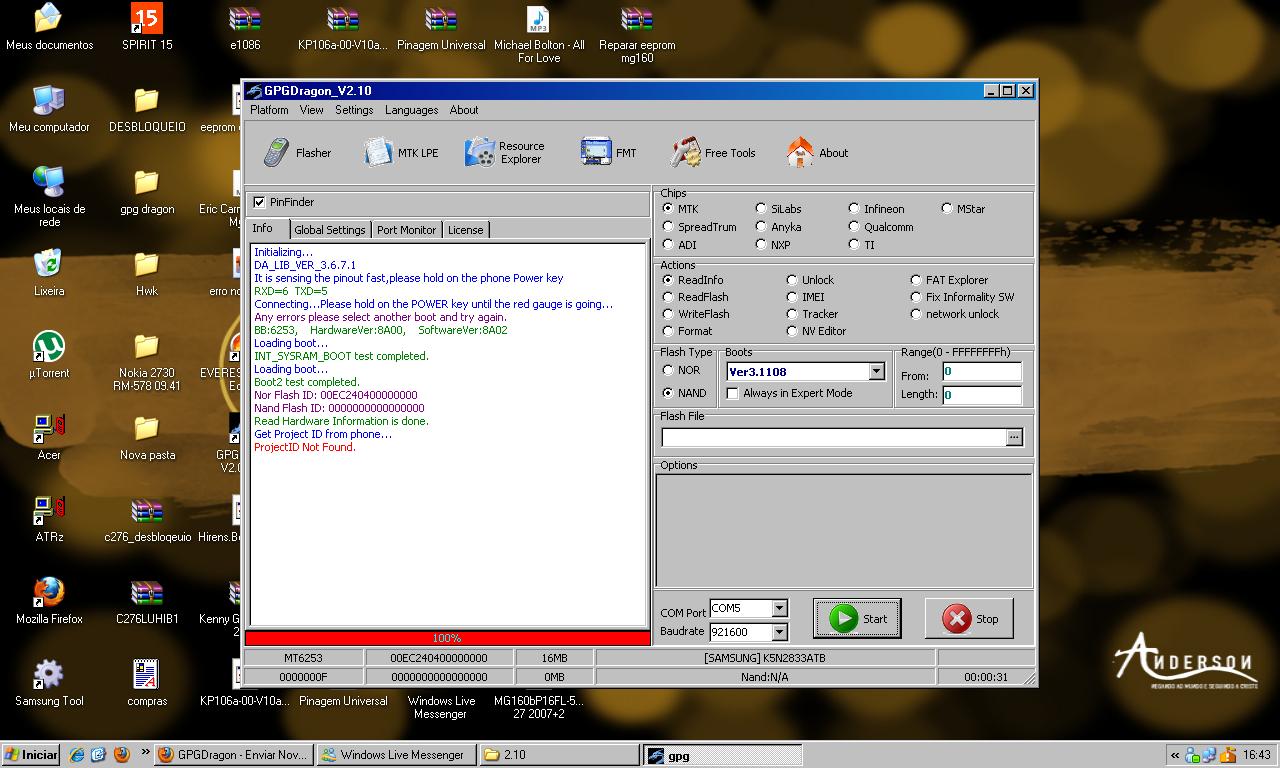Switch to Windows Live Messenger taskbar item
1280x768 pixels.
396,755
